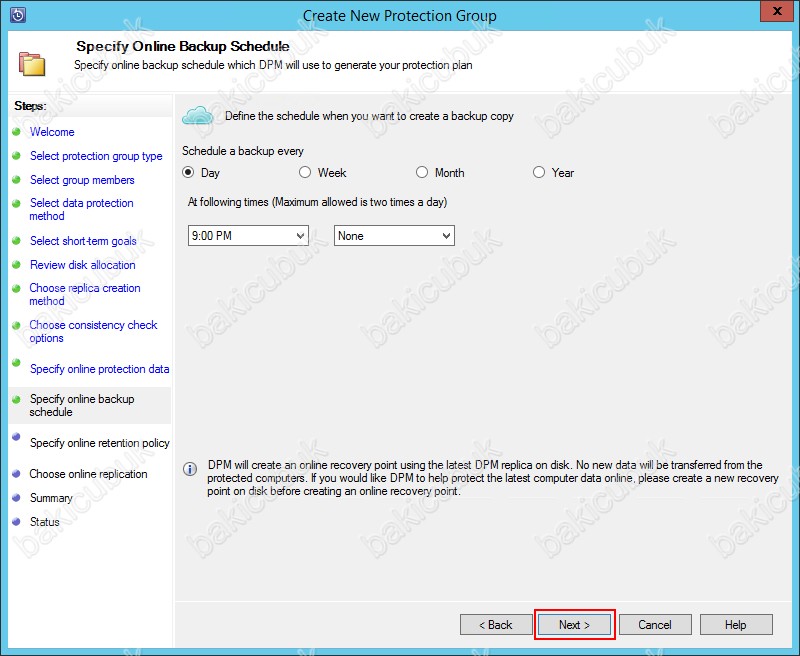
Task: Open Select data protection method step
Action: (81, 209)
